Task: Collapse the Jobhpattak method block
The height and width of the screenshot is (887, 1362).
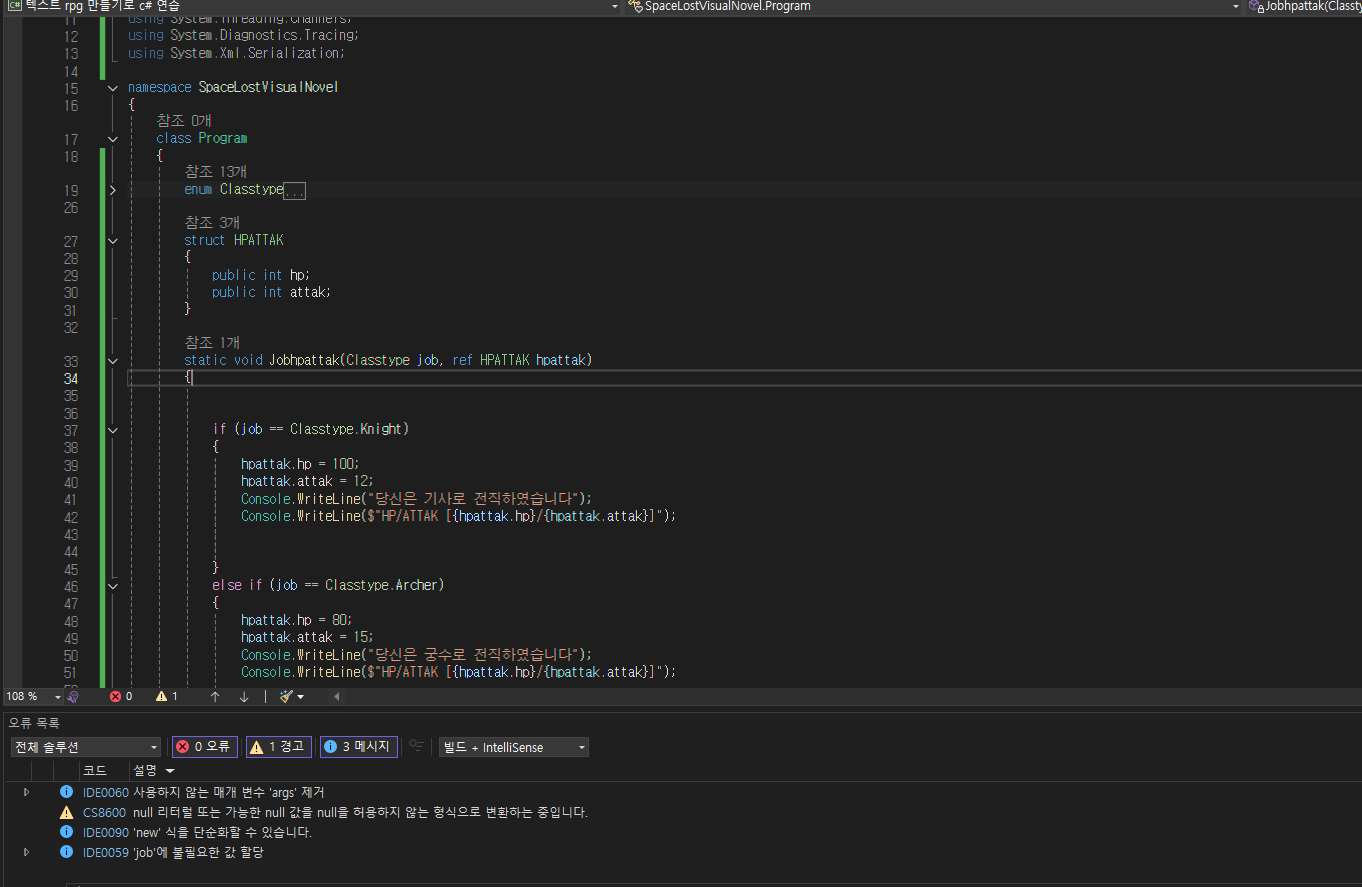Action: [113, 361]
